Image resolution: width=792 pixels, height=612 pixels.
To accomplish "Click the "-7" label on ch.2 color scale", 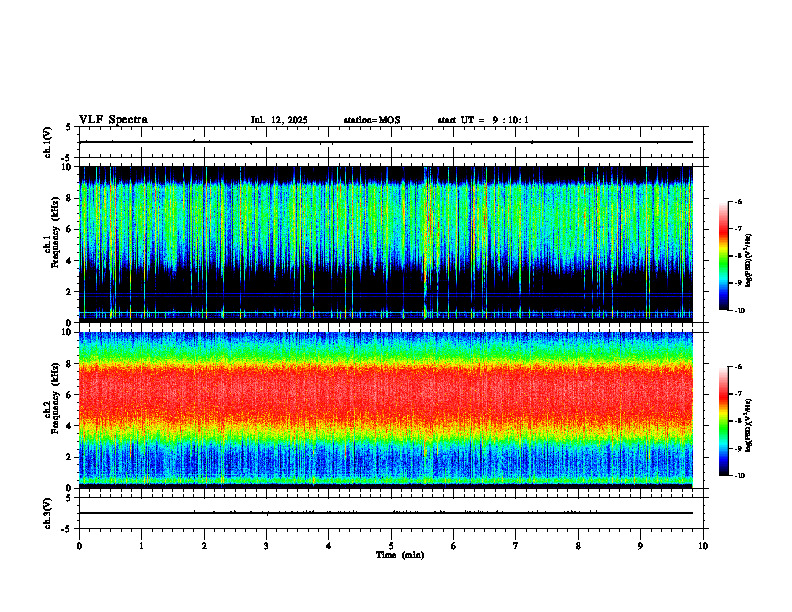I will pos(738,394).
